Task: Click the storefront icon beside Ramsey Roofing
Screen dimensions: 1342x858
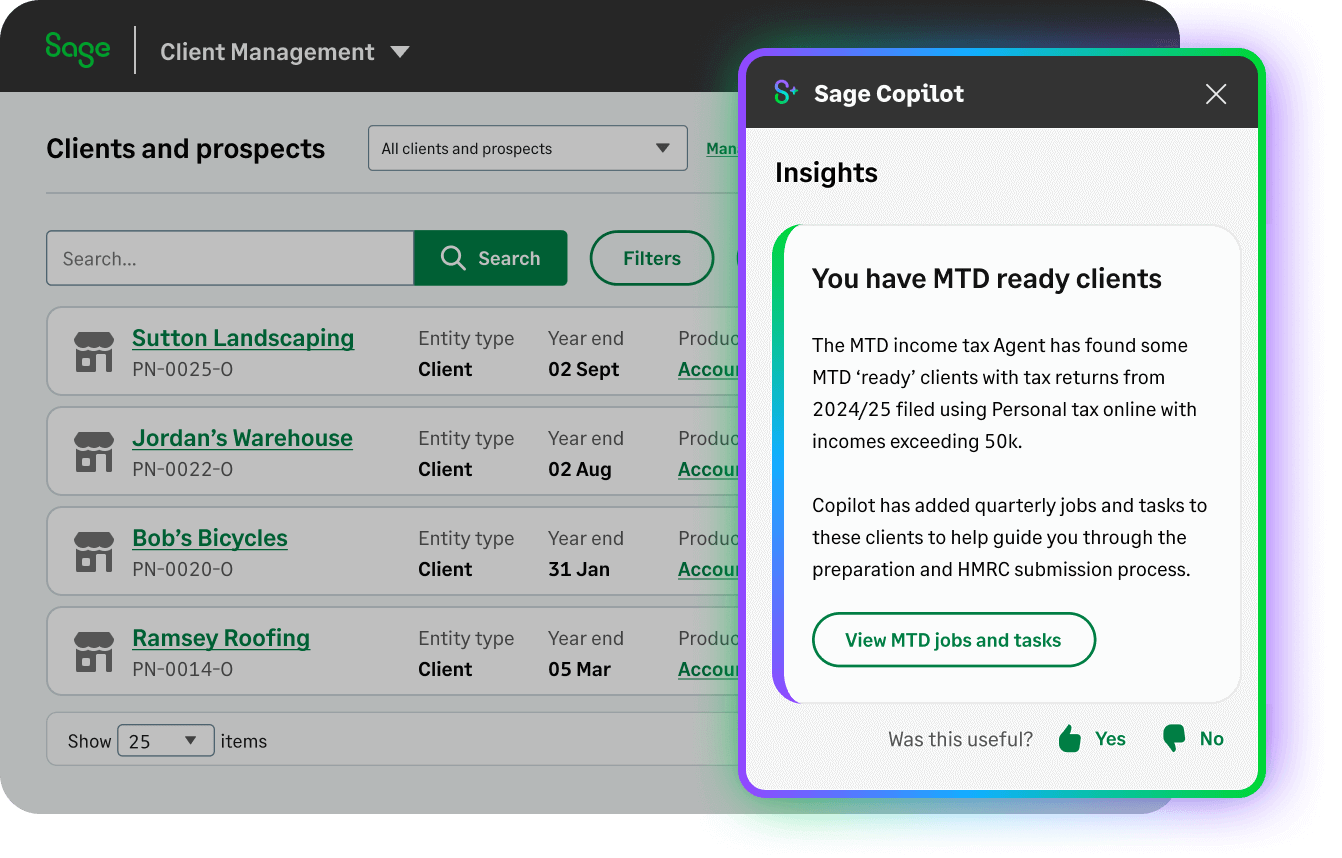Action: pos(93,651)
